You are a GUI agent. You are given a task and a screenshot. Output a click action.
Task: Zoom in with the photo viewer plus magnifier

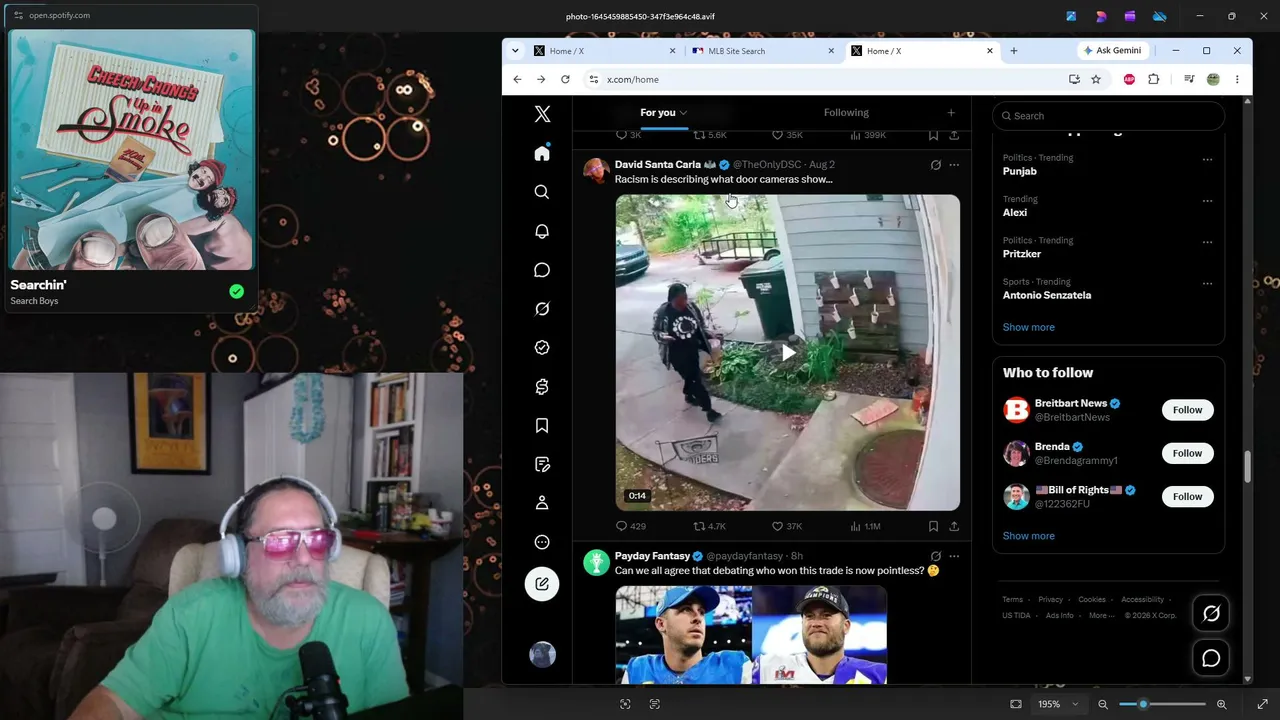tap(1221, 704)
